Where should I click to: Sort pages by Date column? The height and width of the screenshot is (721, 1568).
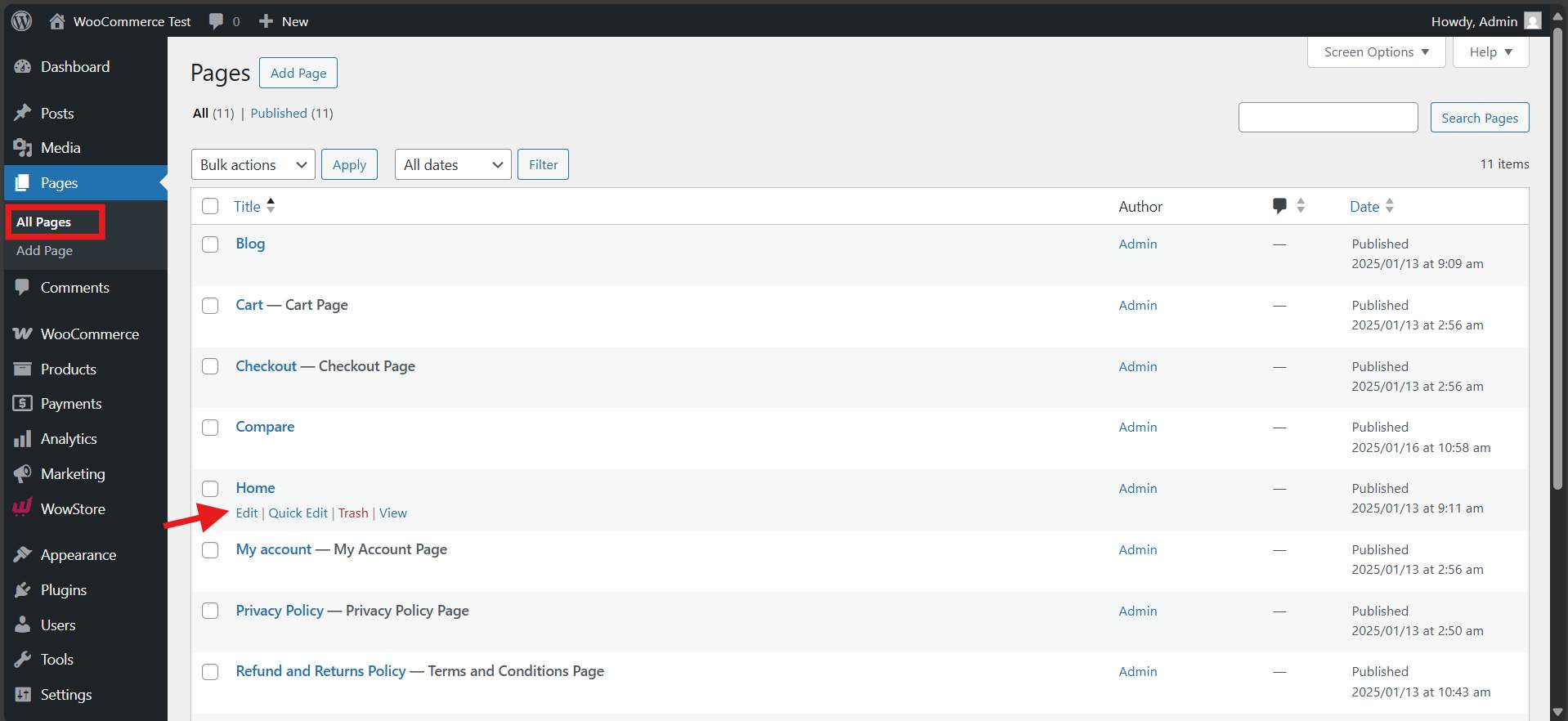[1372, 206]
